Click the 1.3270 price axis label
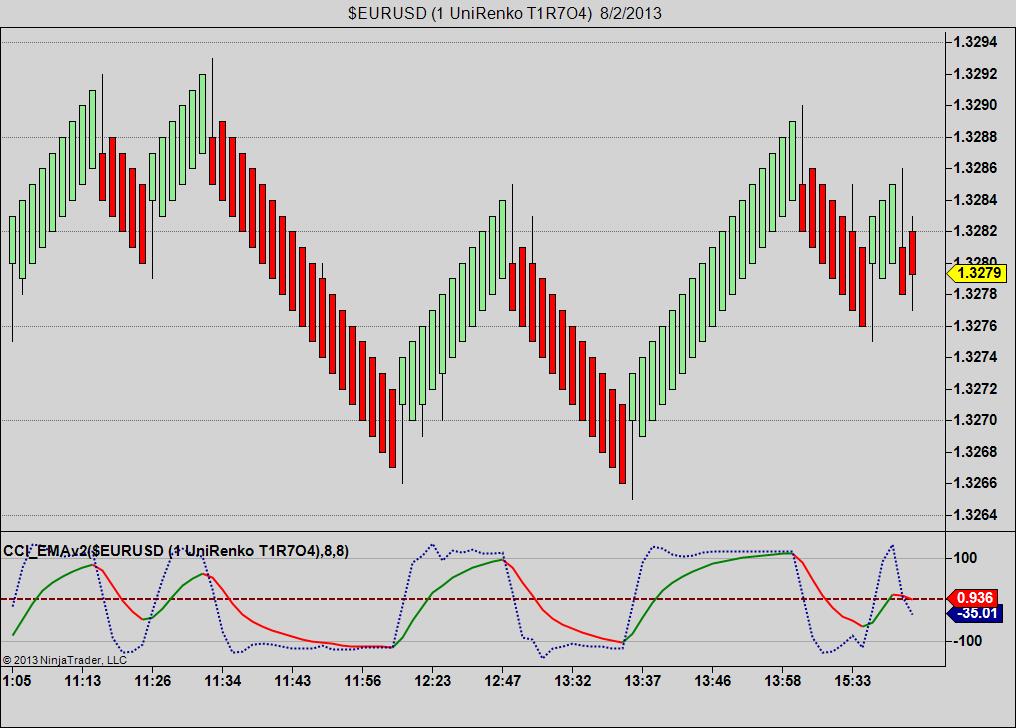The width and height of the screenshot is (1016, 728). click(x=975, y=420)
